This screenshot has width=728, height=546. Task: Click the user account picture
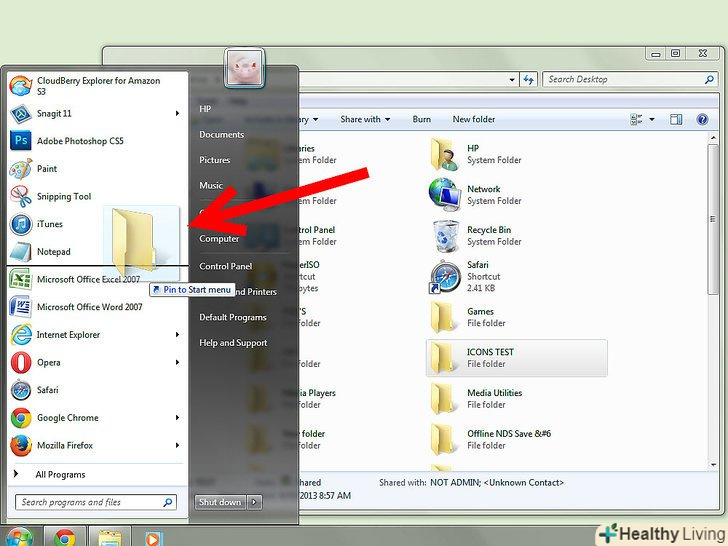pos(244,68)
